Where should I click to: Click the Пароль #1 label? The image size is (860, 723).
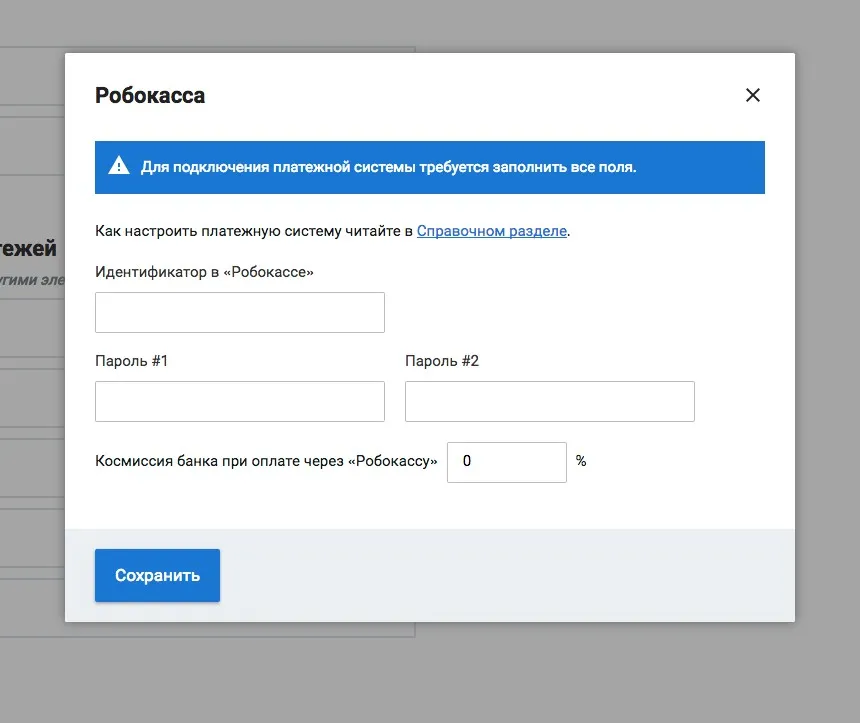pyautogui.click(x=131, y=361)
